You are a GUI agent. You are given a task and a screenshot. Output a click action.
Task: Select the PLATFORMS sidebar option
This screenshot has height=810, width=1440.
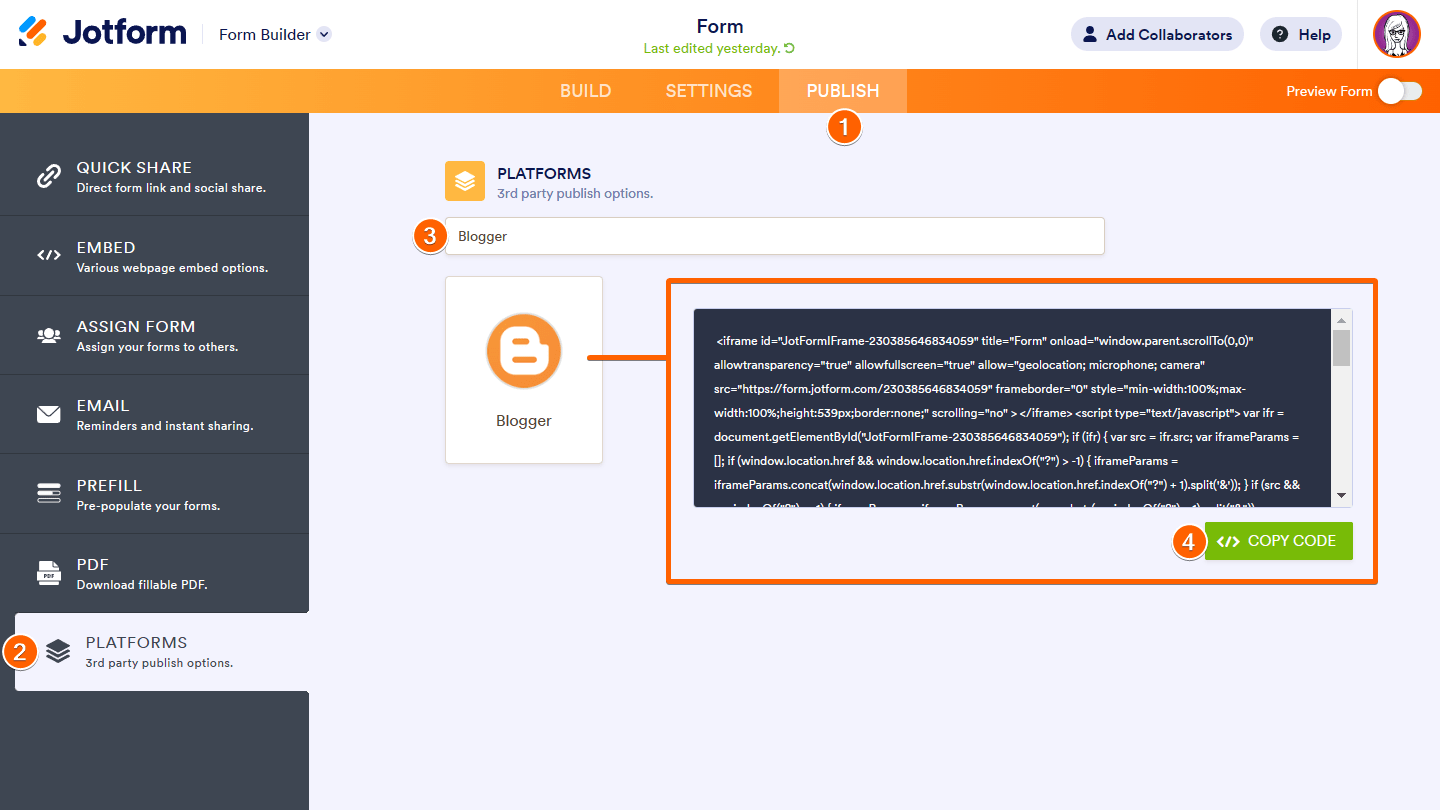click(162, 652)
